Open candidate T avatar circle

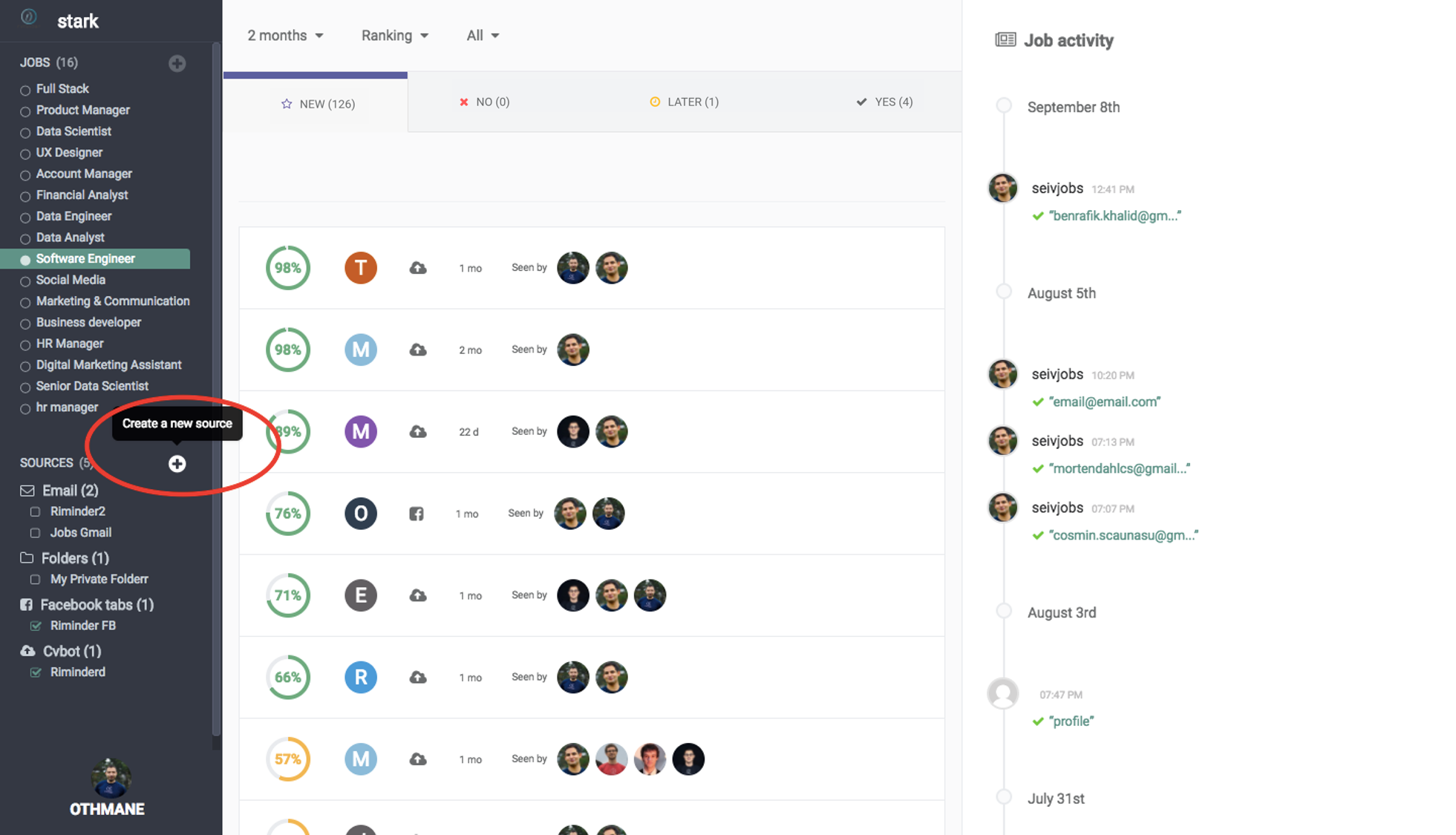click(x=361, y=268)
